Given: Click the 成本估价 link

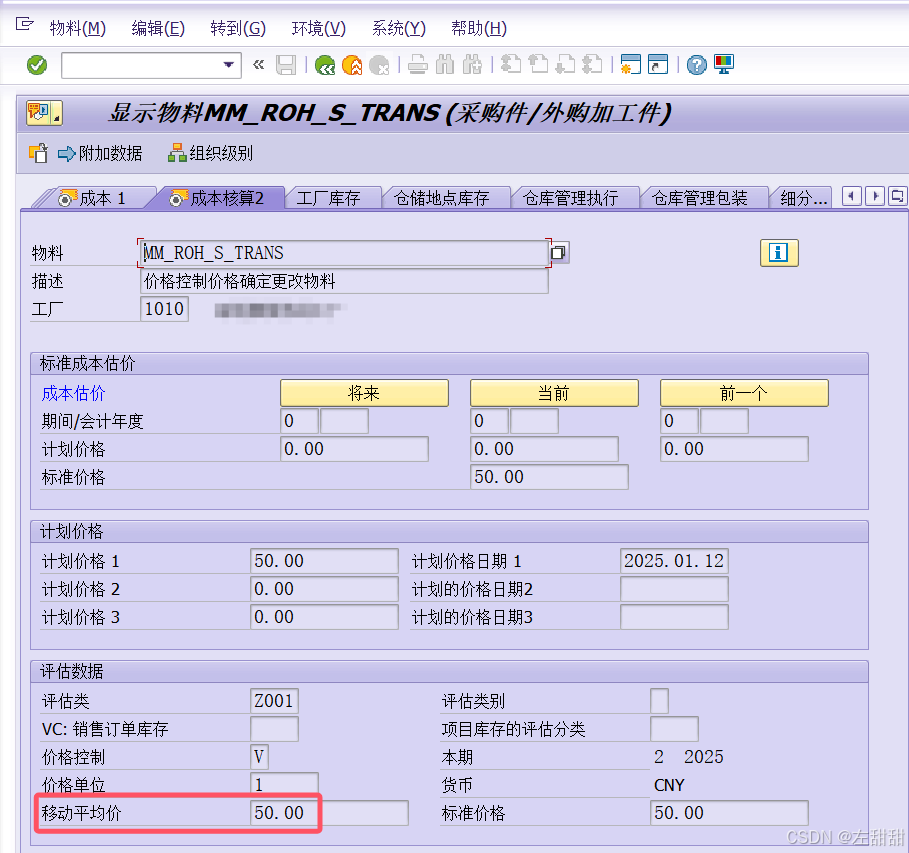Looking at the screenshot, I should click(x=73, y=393).
